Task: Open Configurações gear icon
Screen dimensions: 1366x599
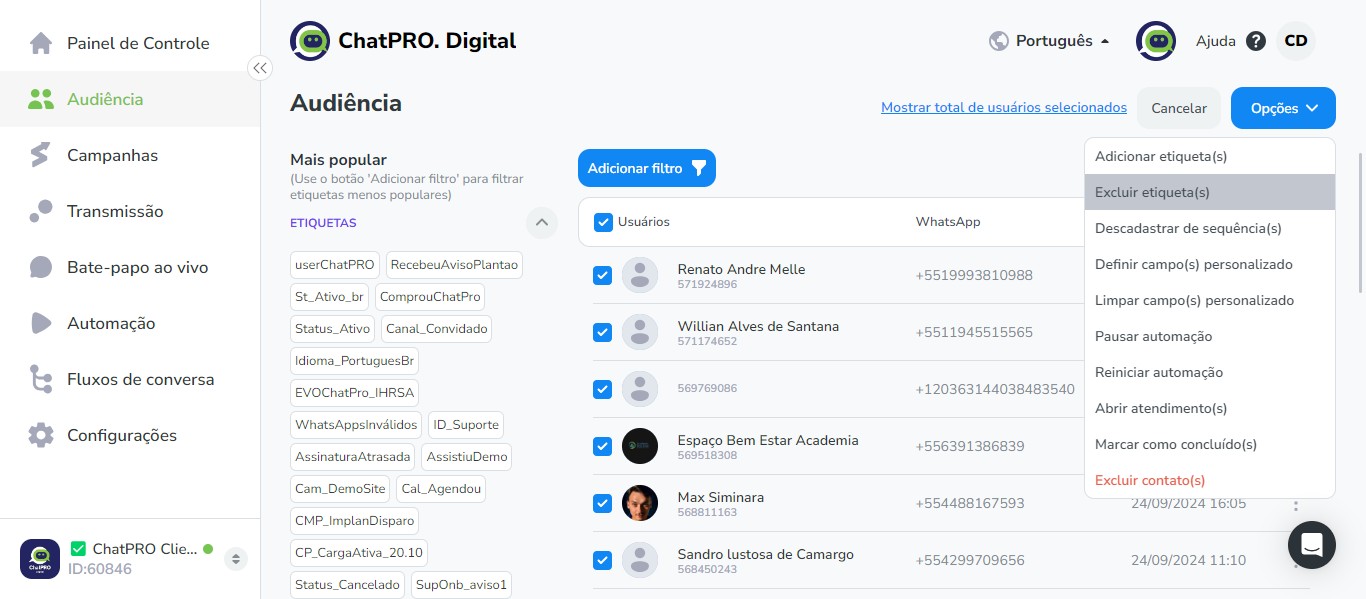Action: point(41,435)
